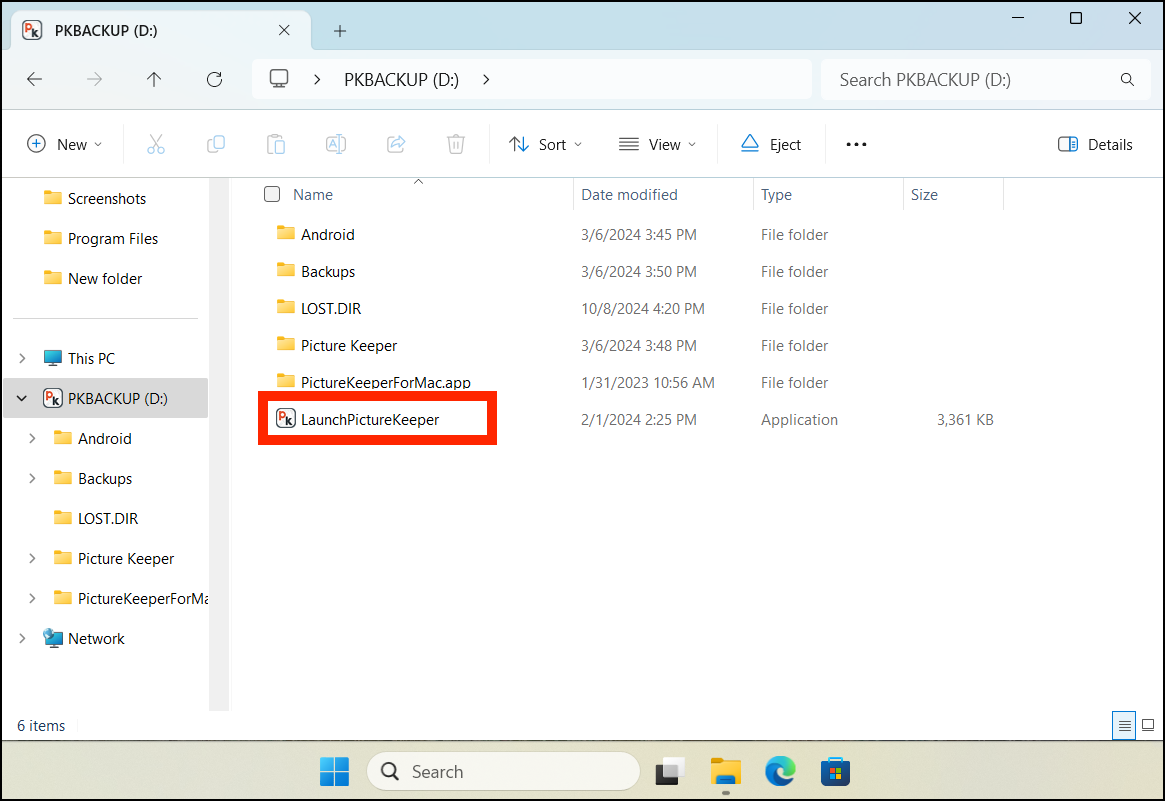Expand the Backups tree node
This screenshot has height=801, width=1165.
[x=32, y=479]
